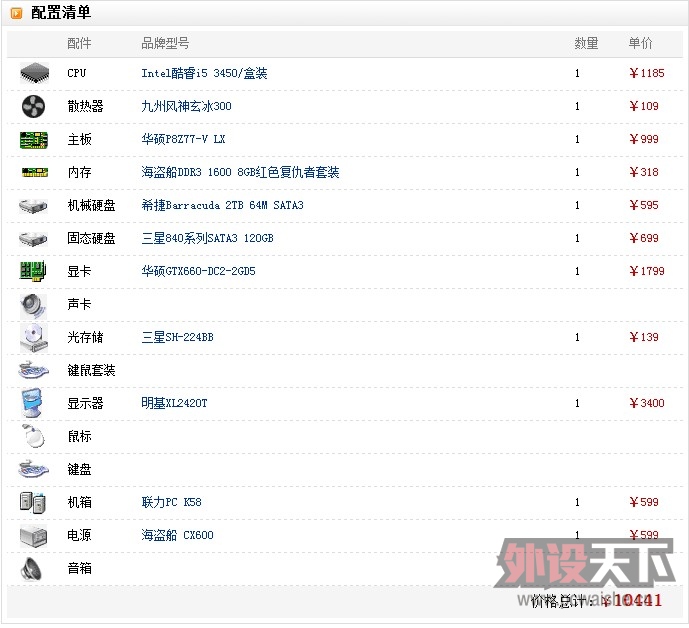Click the 固态硬盘 drive icon
The width and height of the screenshot is (689, 628).
[33, 239]
